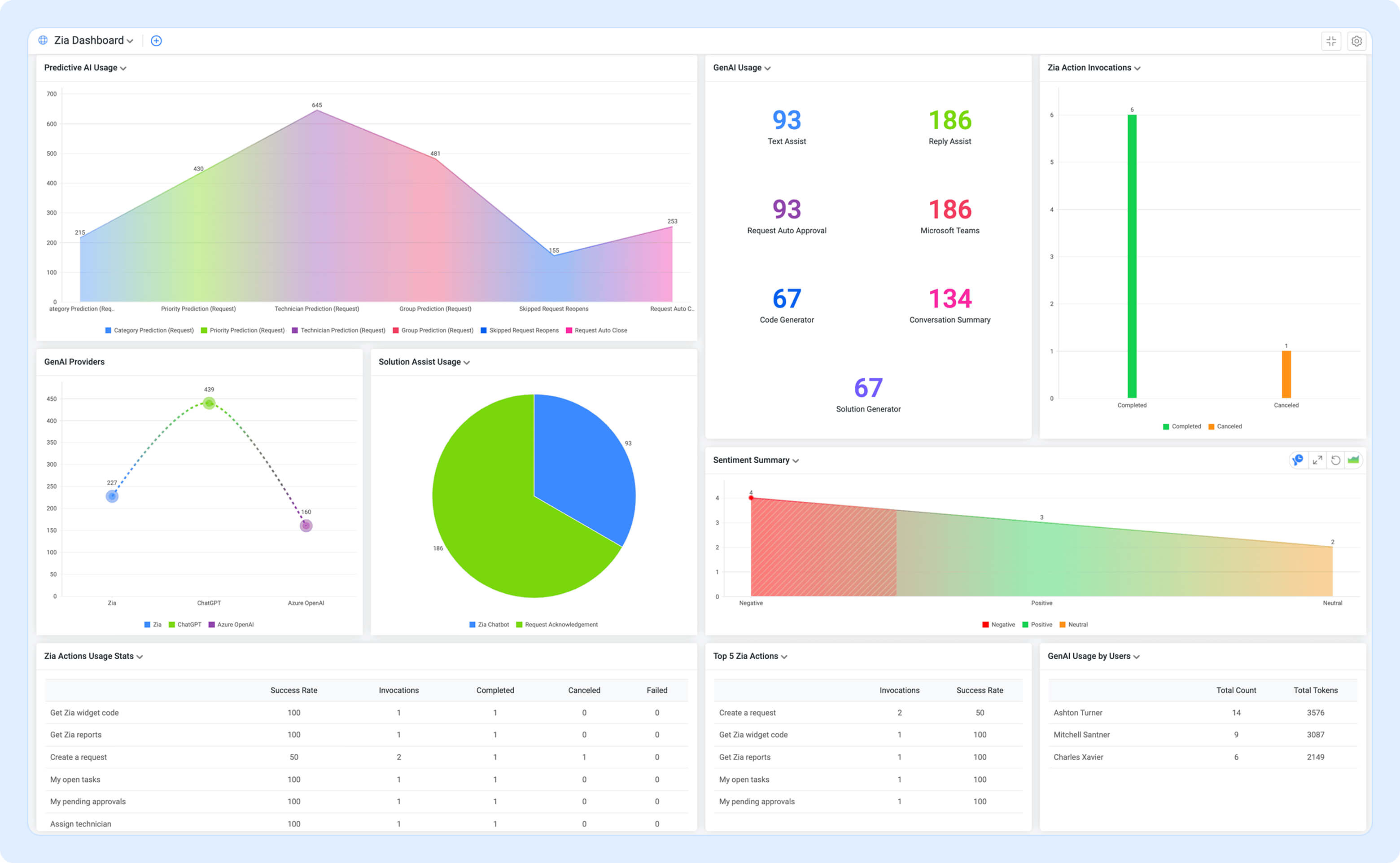The width and height of the screenshot is (1400, 863).
Task: Toggle the Request Acknowledgement legend entry
Action: coord(557,624)
